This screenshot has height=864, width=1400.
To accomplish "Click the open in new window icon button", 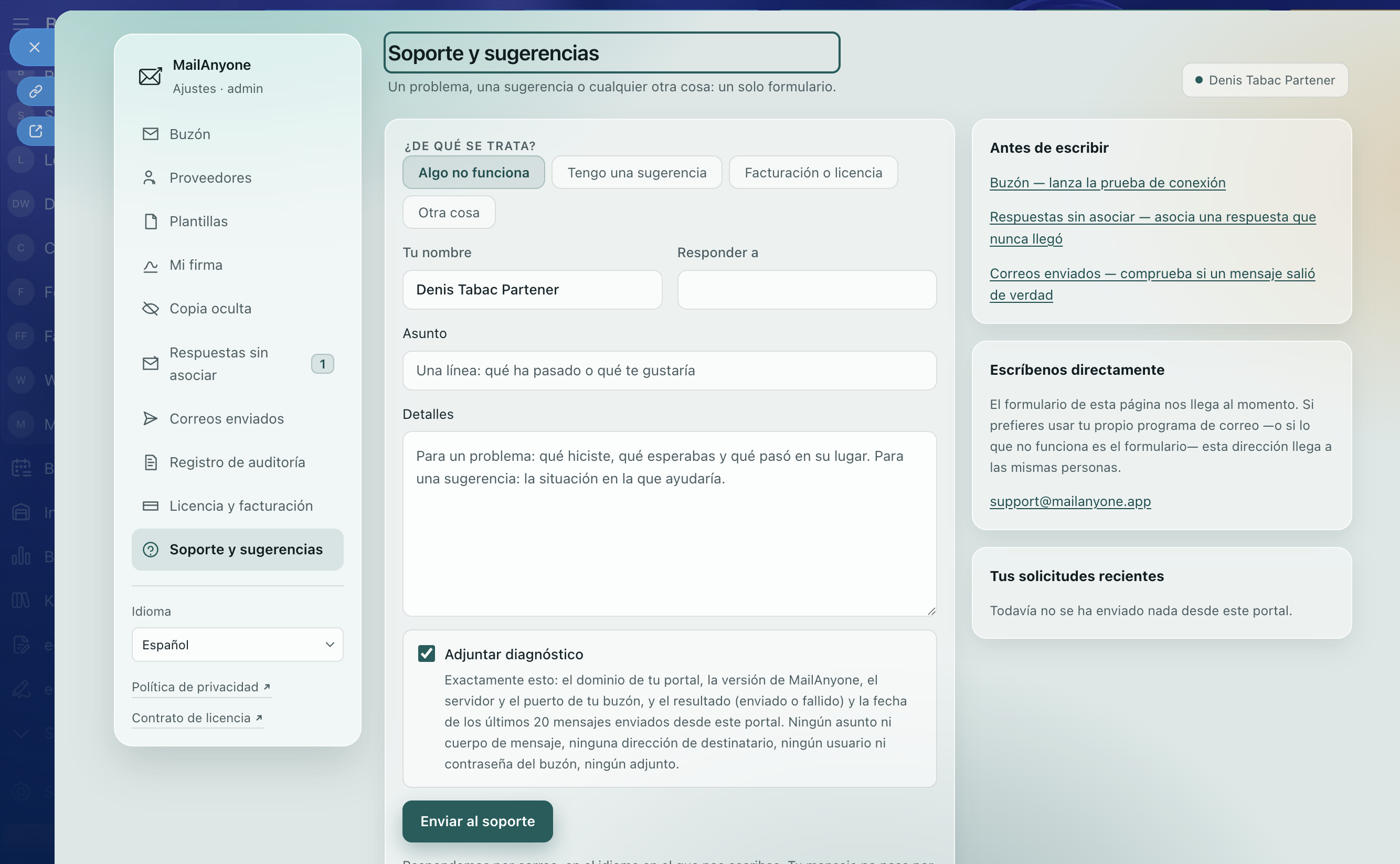I will [35, 131].
